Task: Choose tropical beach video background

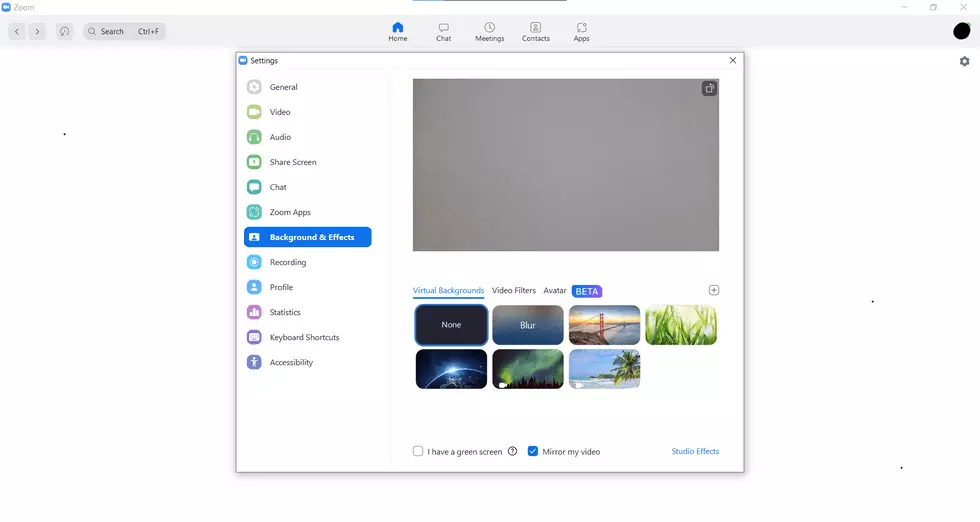Action: coord(604,369)
